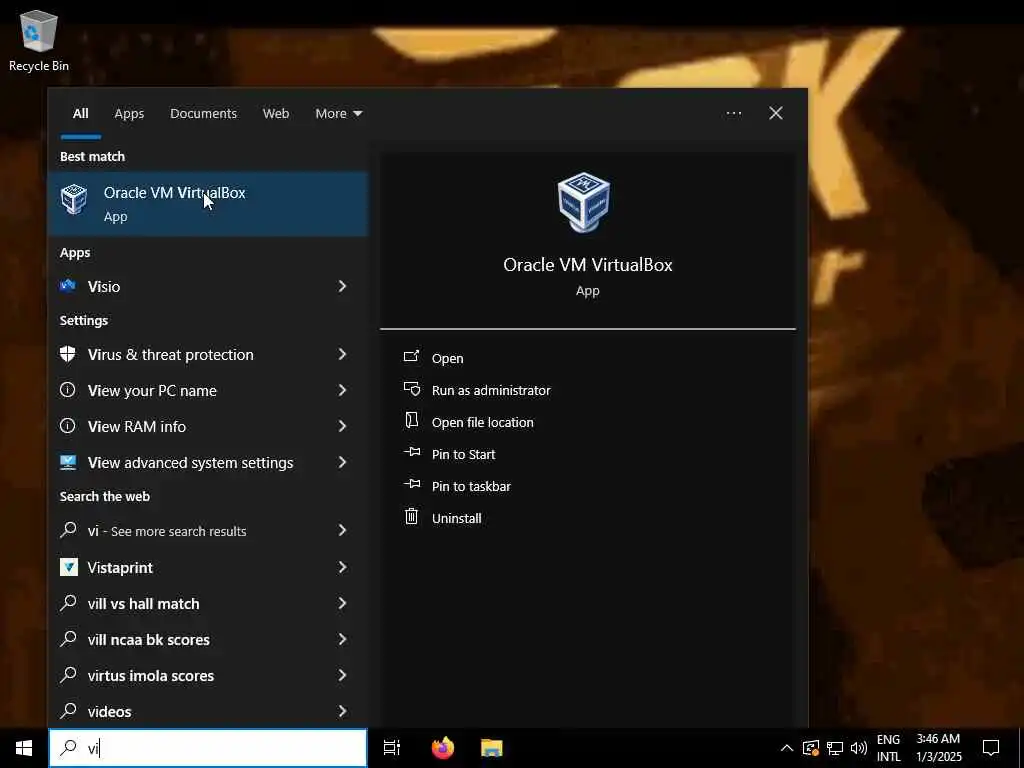The height and width of the screenshot is (768, 1024).
Task: Open the Windows Start menu
Action: coord(24,748)
